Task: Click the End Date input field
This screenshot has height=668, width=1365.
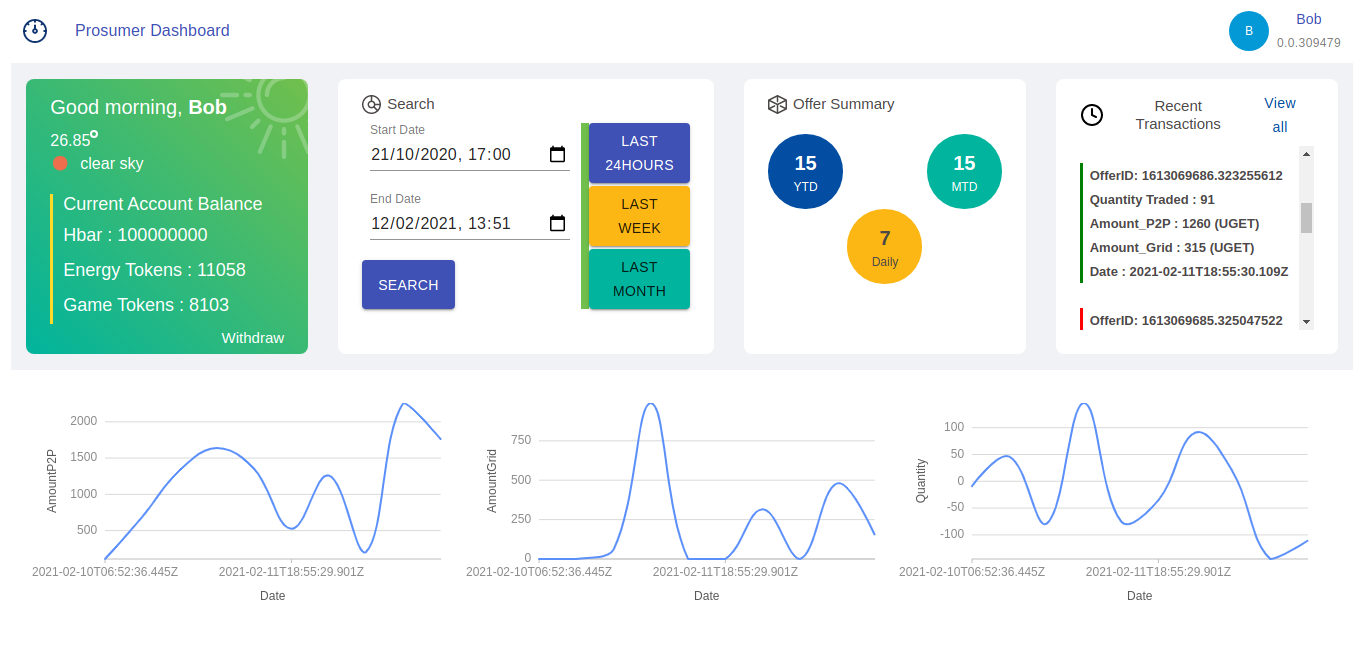Action: click(470, 223)
